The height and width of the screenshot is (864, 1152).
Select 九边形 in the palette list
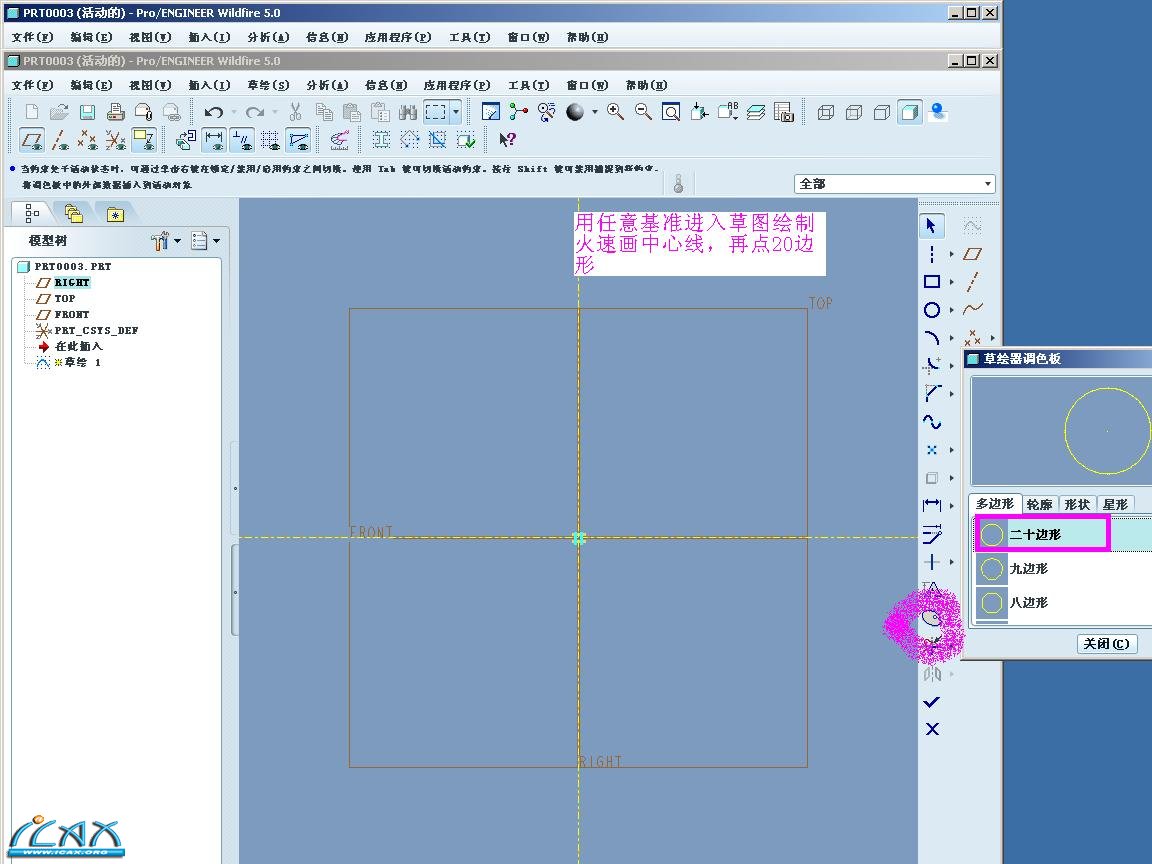(x=1062, y=568)
